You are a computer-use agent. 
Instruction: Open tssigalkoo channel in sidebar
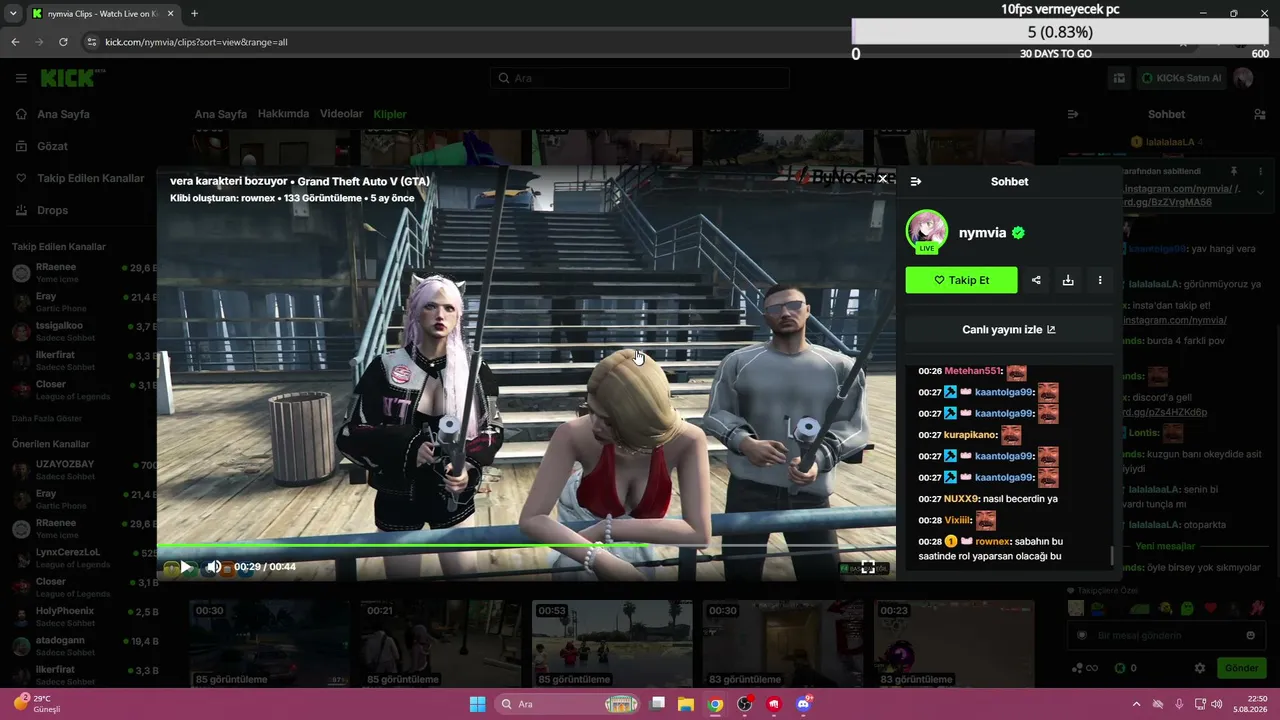click(x=84, y=331)
